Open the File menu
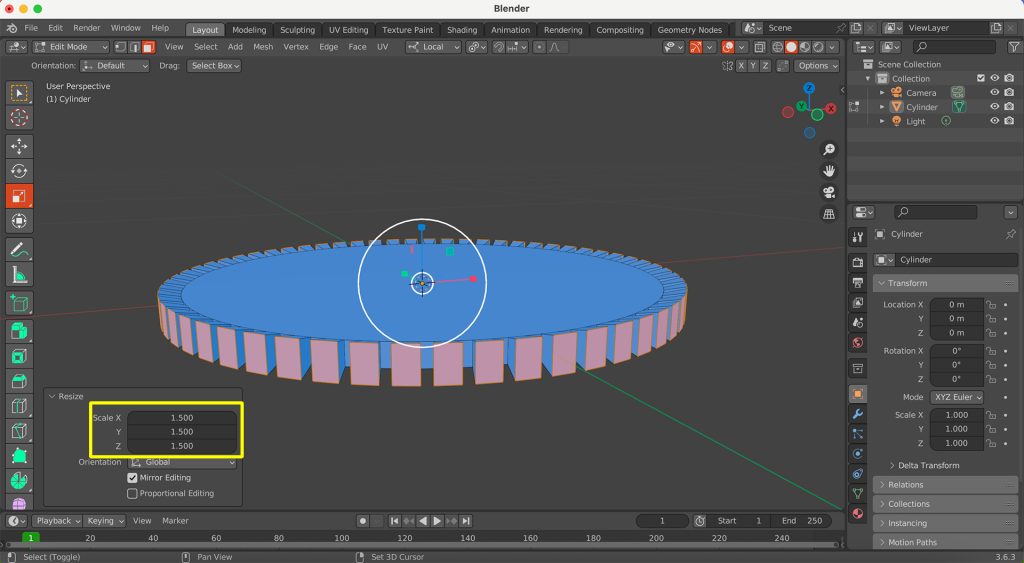Screen dimensions: 1024x563 coord(31,28)
